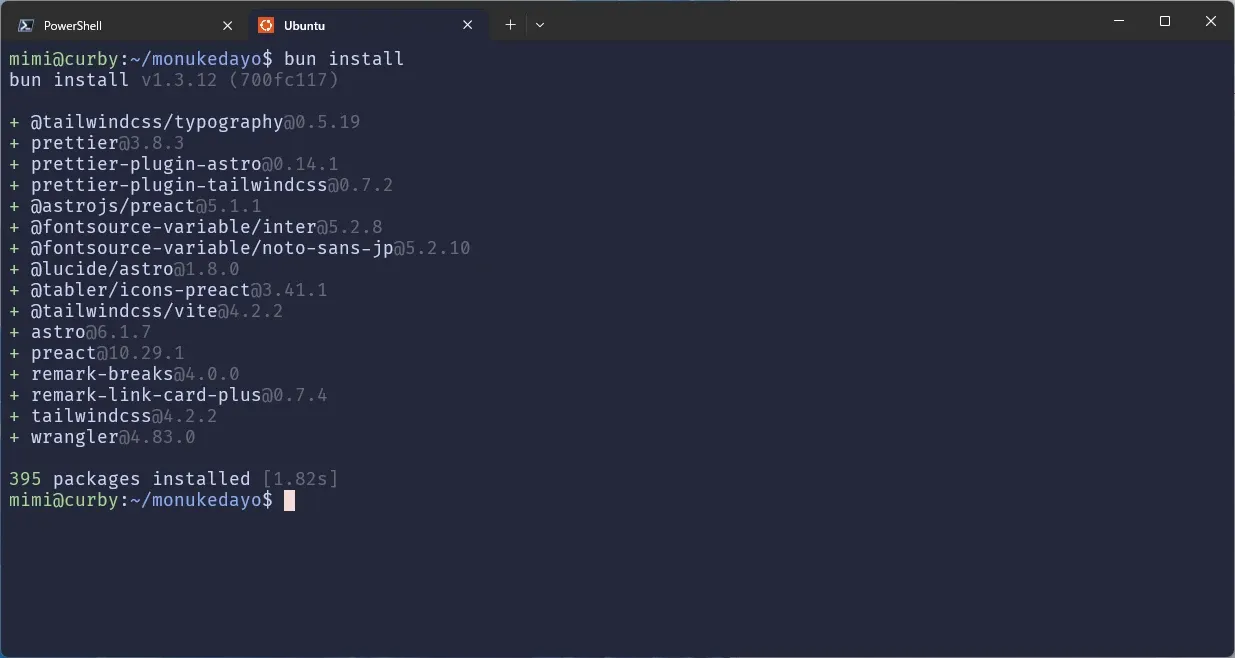Switch to the PowerShell tab
This screenshot has height=658, width=1235.
[x=126, y=25]
